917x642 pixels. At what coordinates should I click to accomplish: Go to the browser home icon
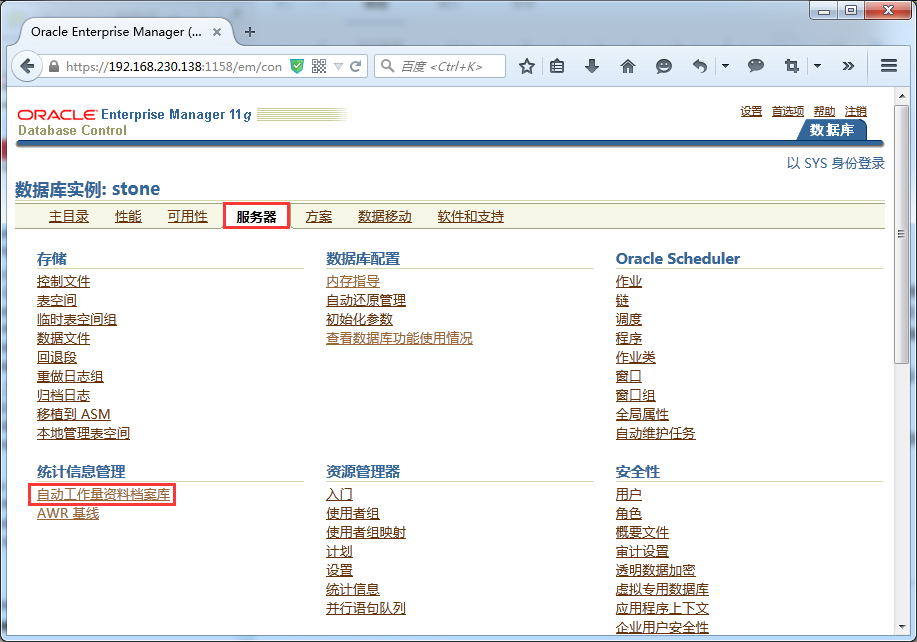point(628,67)
